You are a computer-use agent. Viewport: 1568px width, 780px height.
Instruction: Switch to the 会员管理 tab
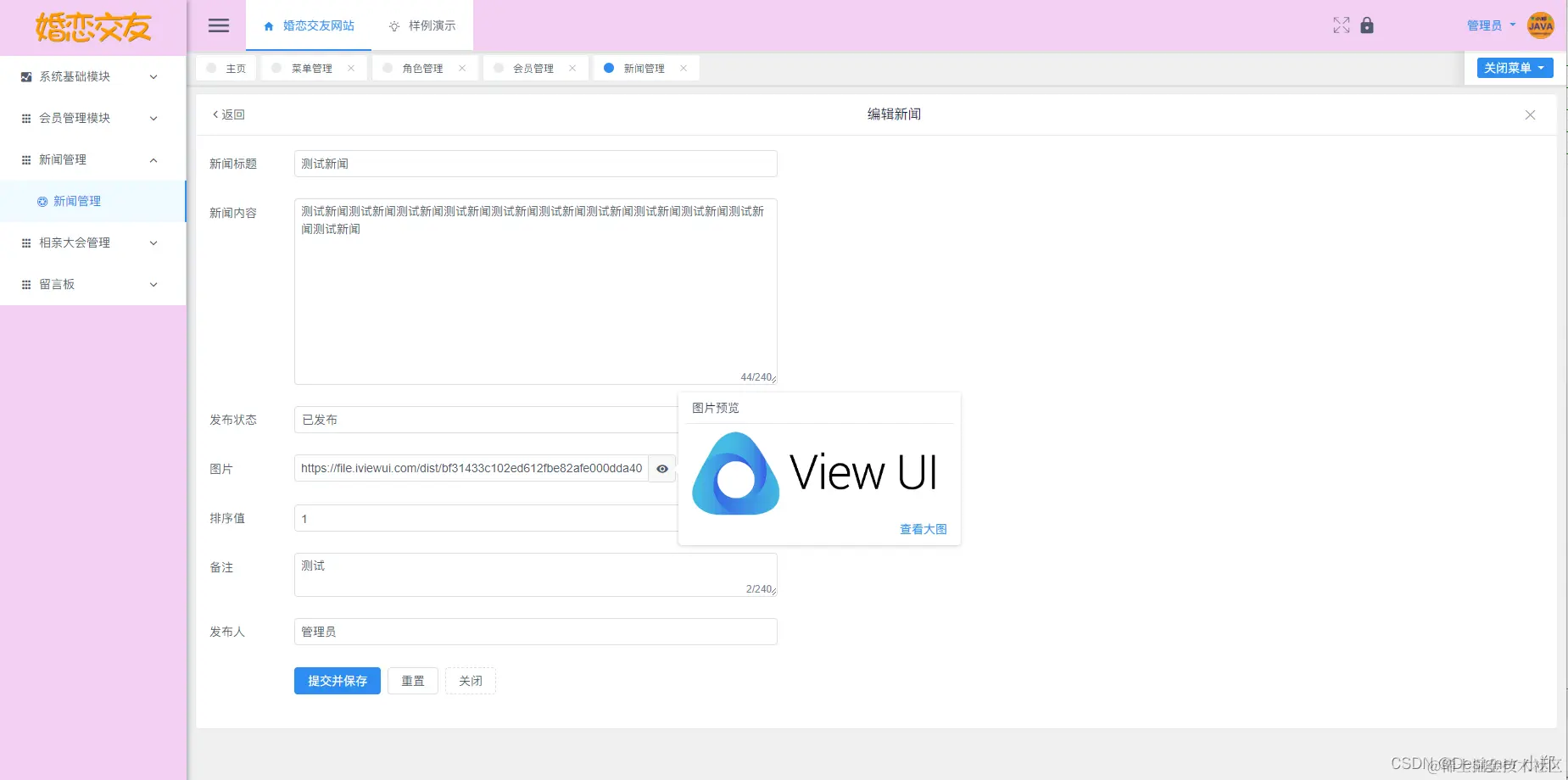(532, 68)
